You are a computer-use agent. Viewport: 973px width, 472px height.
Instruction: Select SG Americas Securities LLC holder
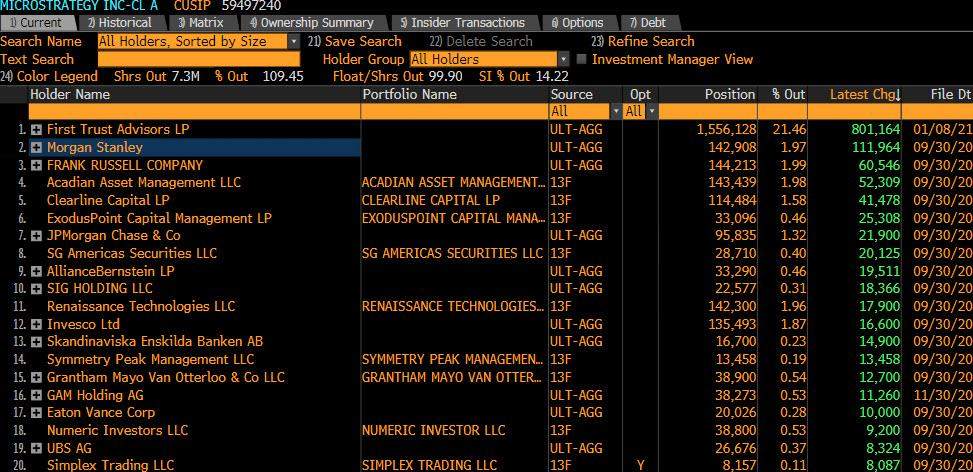point(132,253)
